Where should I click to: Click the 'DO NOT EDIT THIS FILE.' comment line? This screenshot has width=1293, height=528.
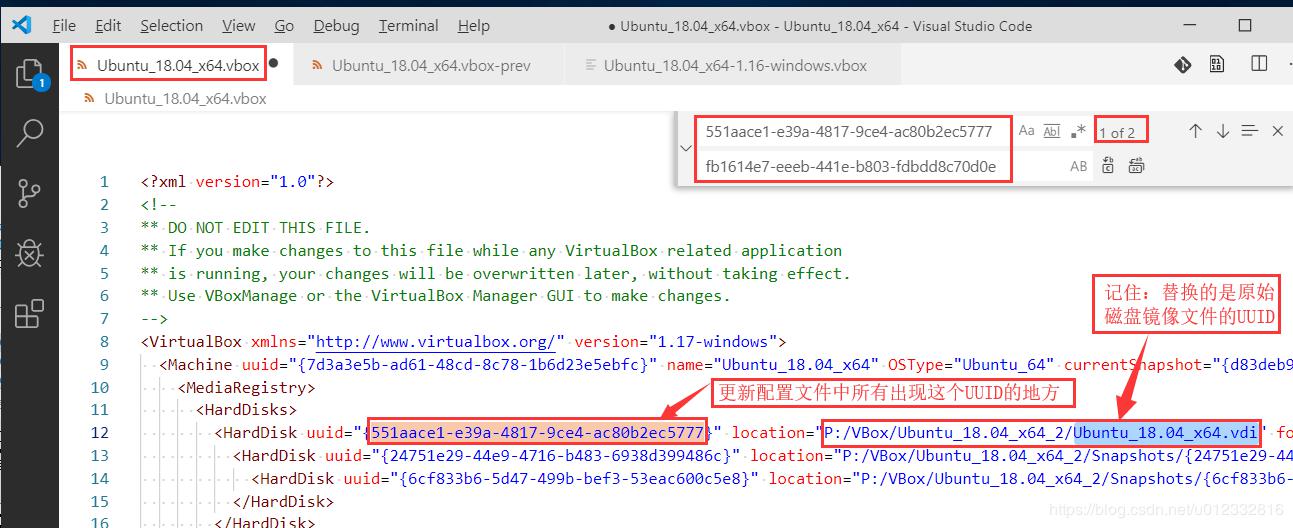255,227
